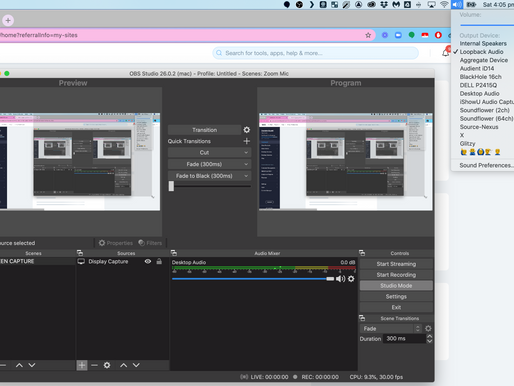Click the blue Zoom extension icon

pyautogui.click(x=398, y=35)
